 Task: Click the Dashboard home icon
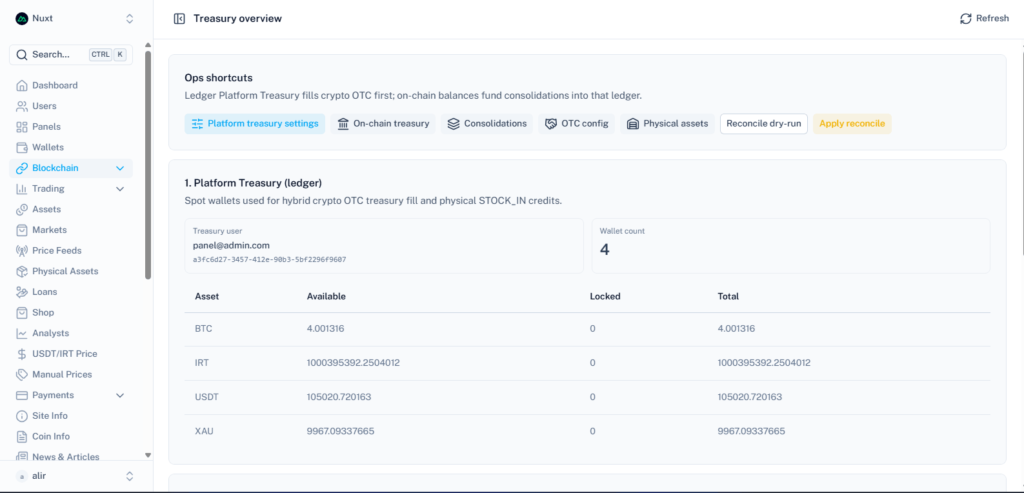pyautogui.click(x=22, y=86)
